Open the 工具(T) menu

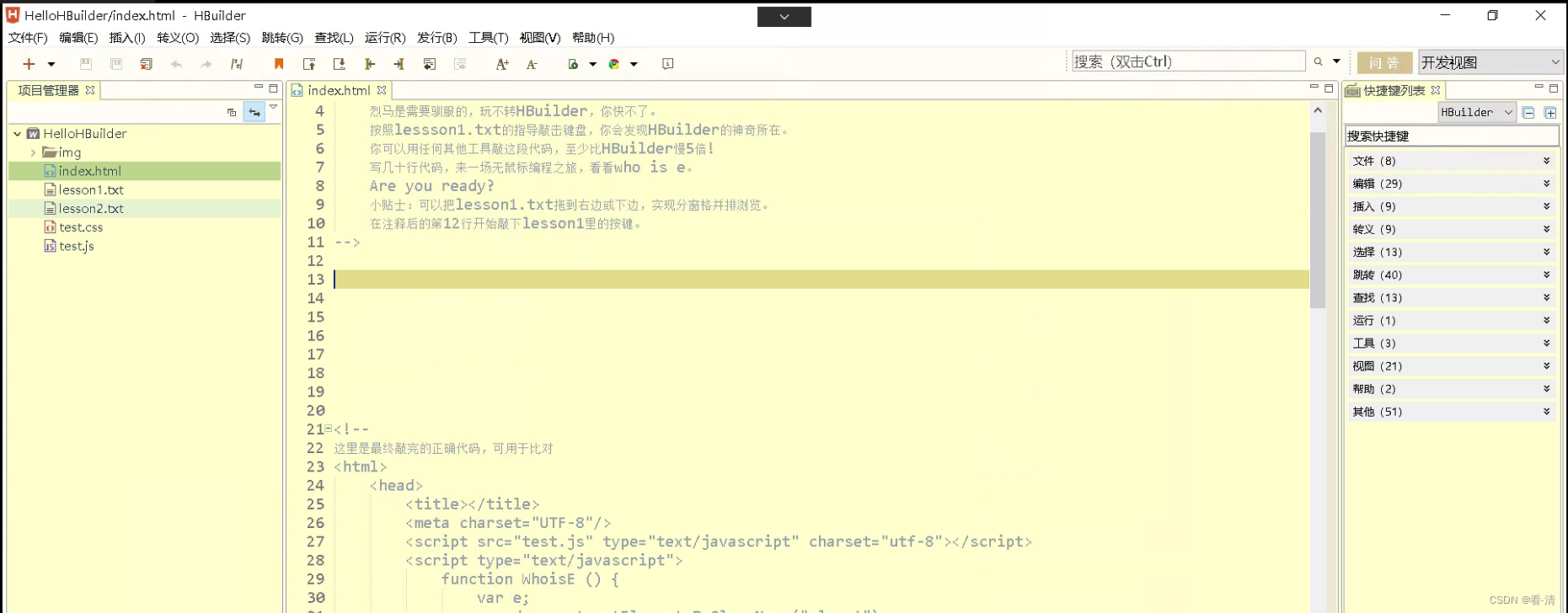[489, 38]
